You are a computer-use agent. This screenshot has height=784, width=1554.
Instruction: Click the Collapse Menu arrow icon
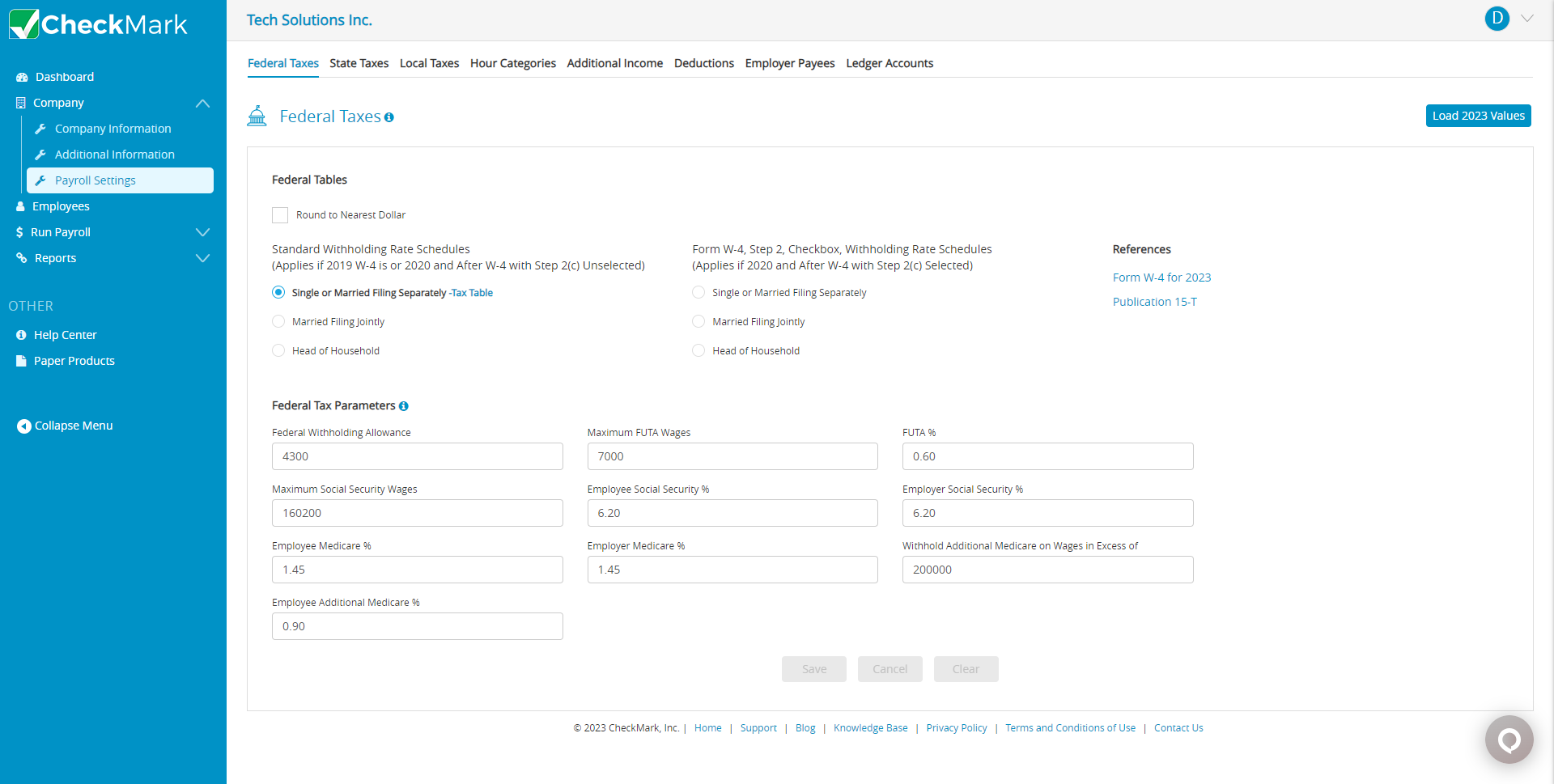tap(23, 426)
